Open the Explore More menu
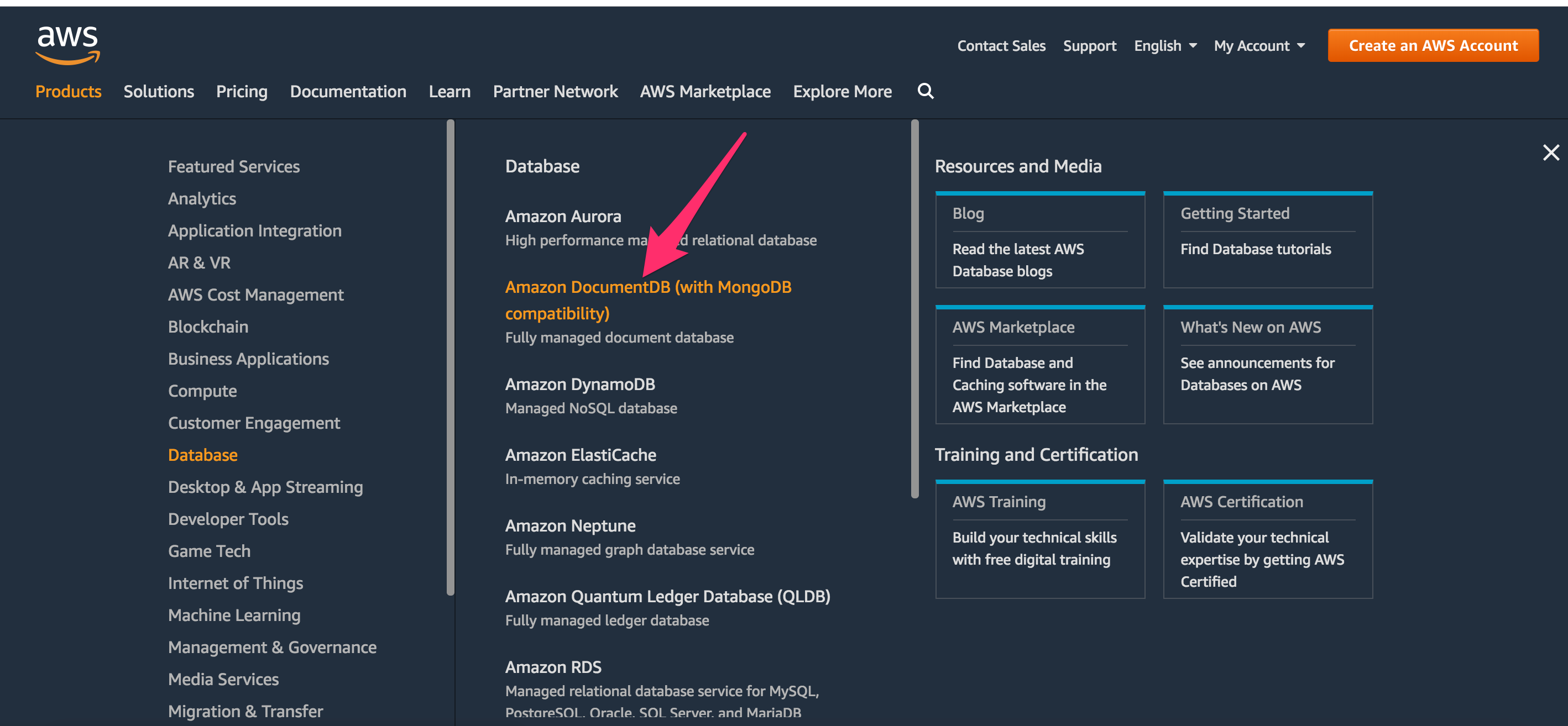 tap(842, 91)
